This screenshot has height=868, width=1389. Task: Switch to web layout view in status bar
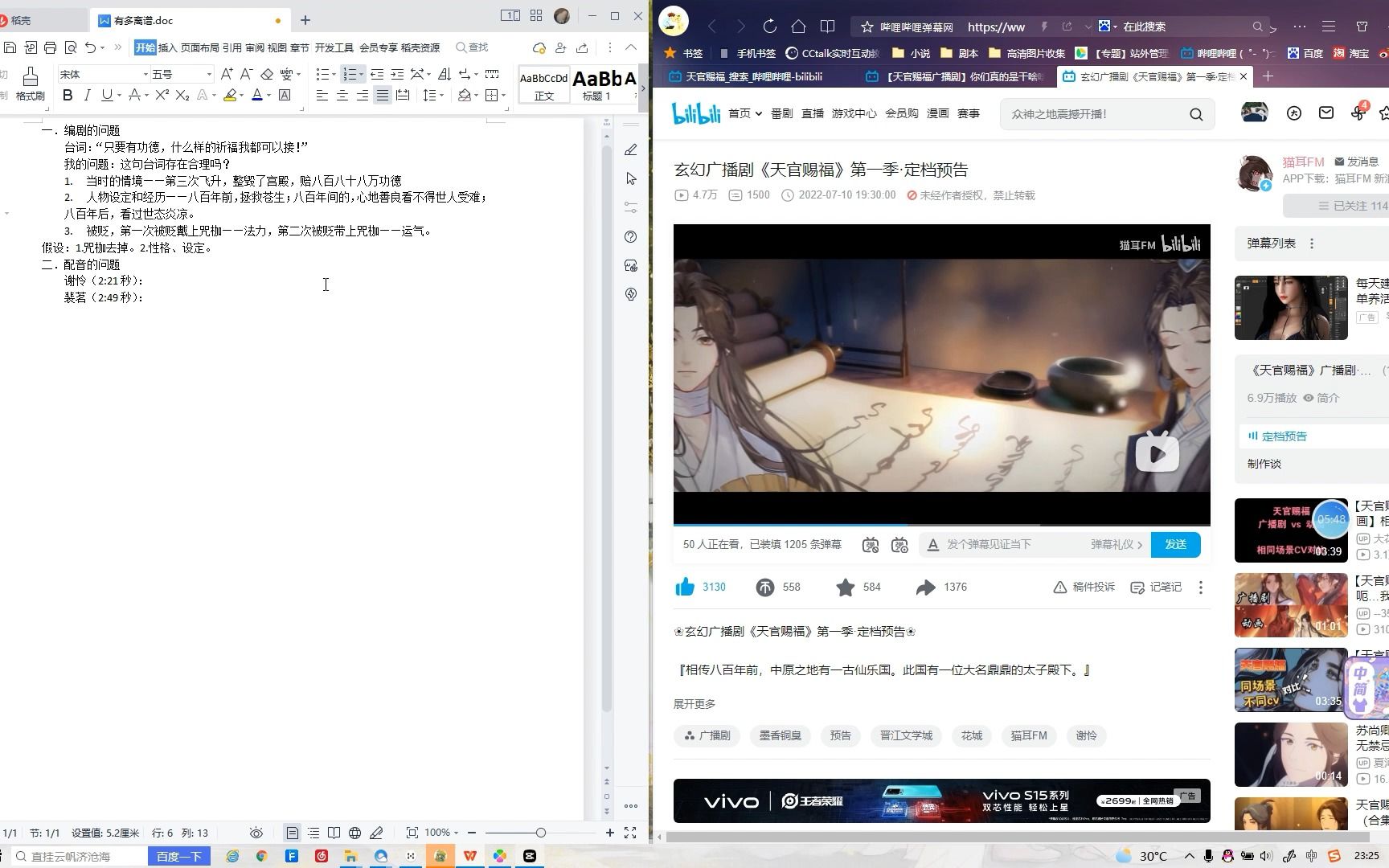point(354,833)
